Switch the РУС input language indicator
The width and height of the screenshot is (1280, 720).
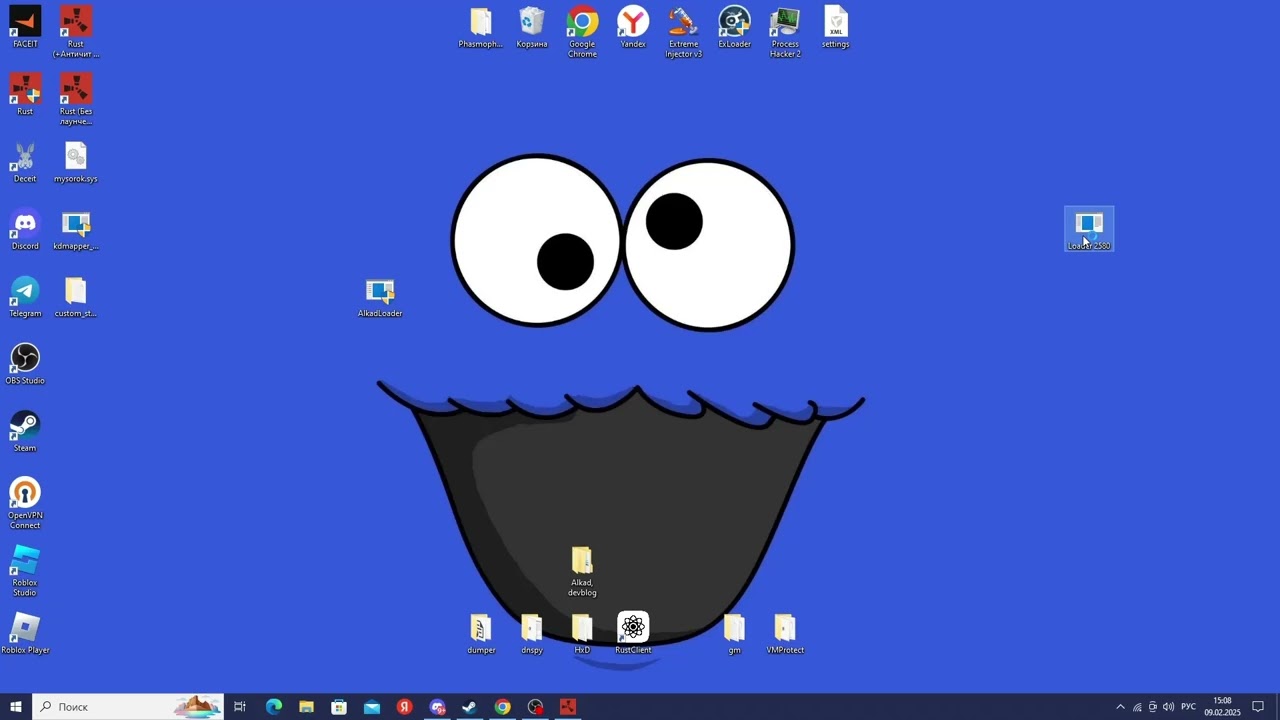(1188, 707)
